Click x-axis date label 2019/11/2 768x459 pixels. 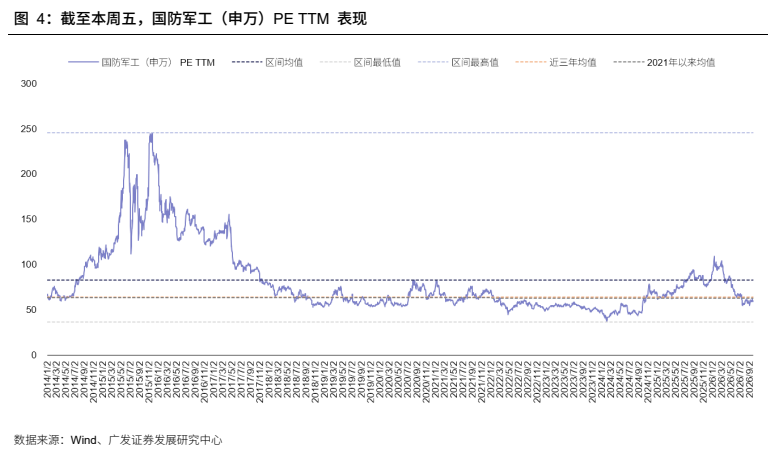click(x=370, y=382)
